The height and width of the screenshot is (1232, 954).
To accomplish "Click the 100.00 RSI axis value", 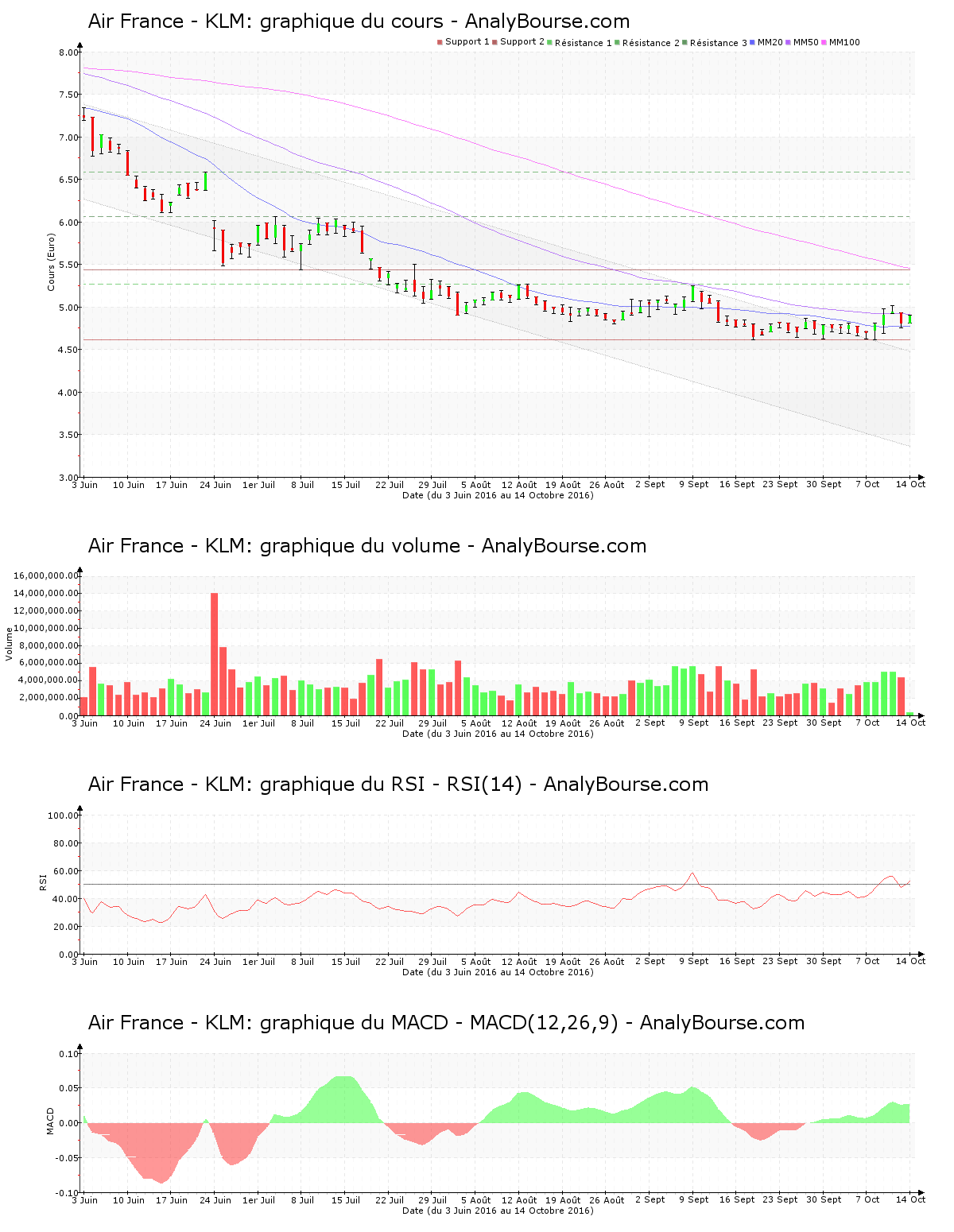I will (63, 816).
